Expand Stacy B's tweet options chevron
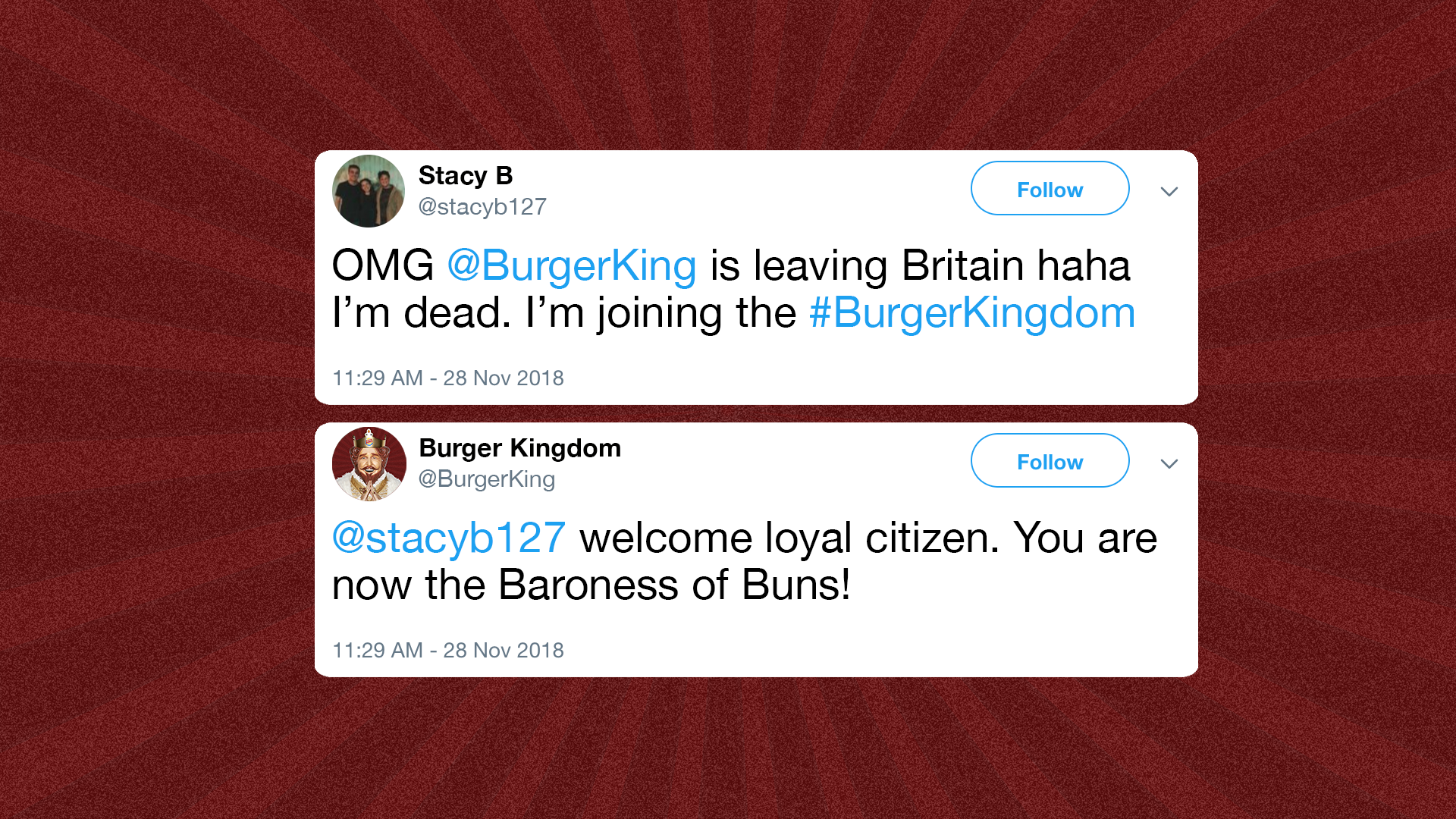 (x=1169, y=191)
